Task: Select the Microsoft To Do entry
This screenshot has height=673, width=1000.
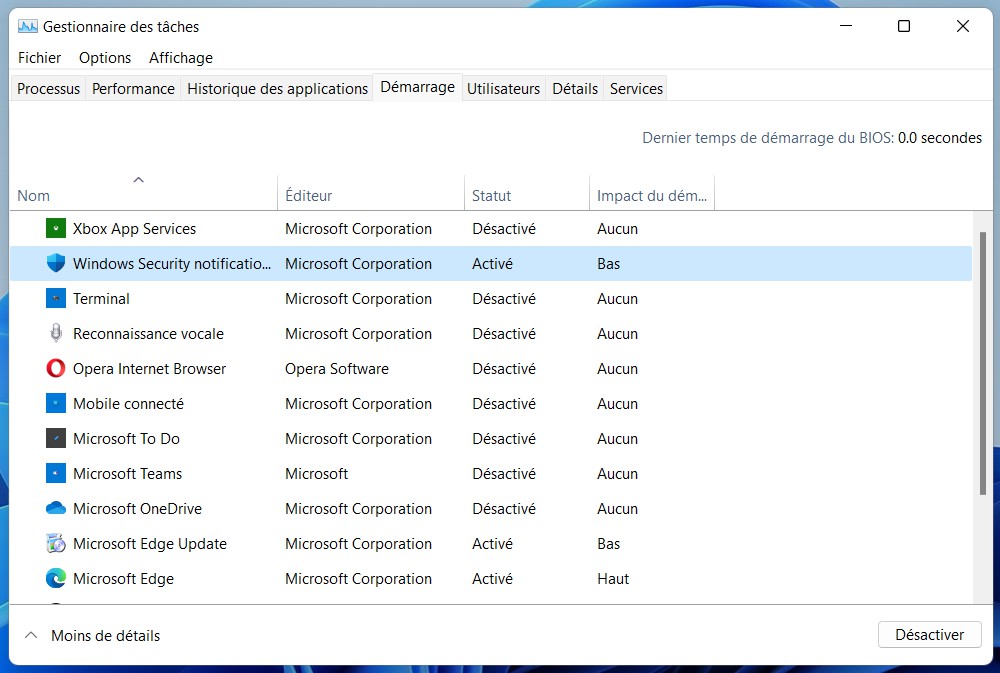Action: coord(126,439)
